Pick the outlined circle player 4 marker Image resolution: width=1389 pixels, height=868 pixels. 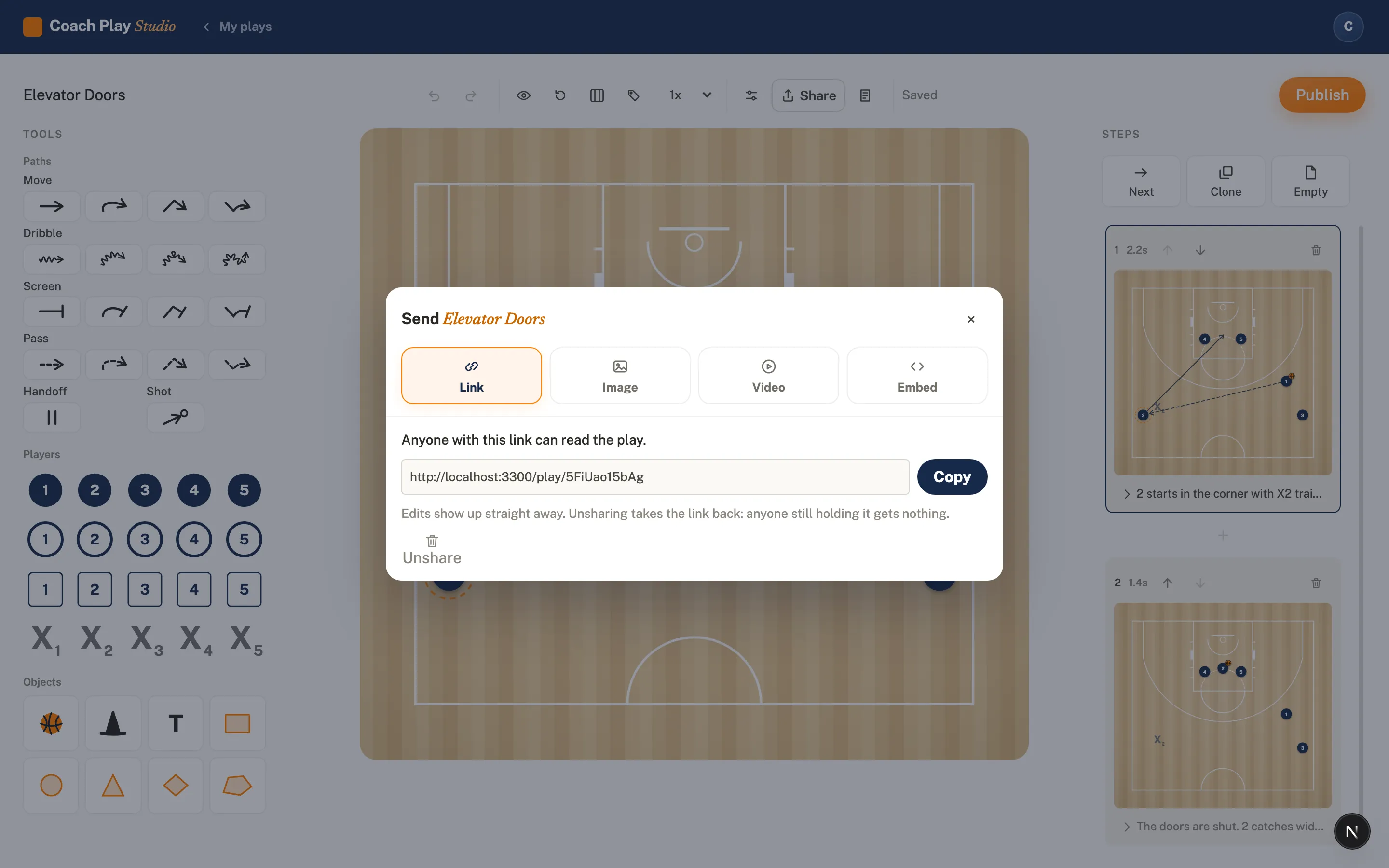[x=194, y=539]
